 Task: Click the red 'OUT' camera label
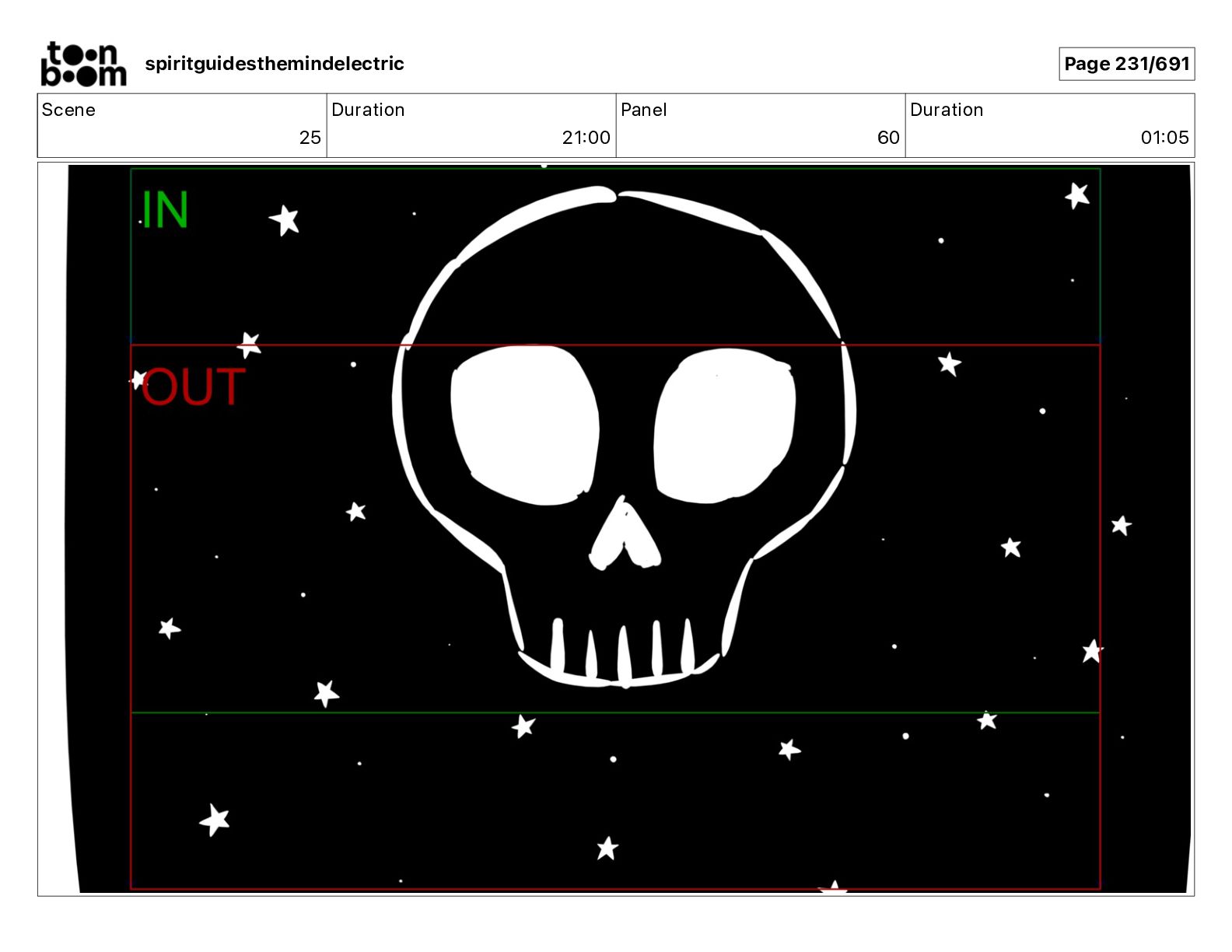click(193, 387)
